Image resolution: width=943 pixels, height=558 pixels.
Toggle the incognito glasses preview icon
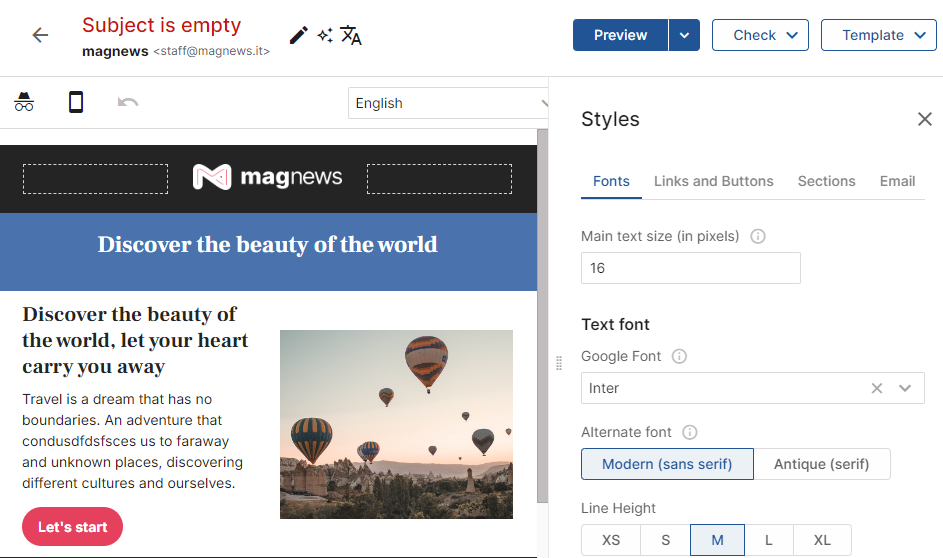click(24, 102)
